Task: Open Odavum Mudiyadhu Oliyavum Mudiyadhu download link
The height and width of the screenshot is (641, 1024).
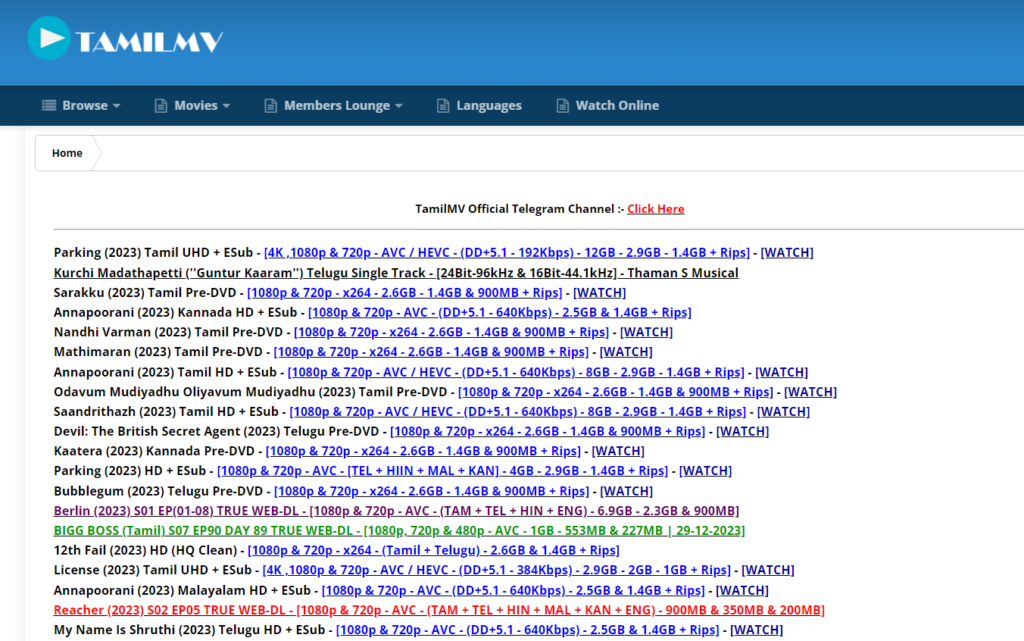Action: [x=615, y=392]
